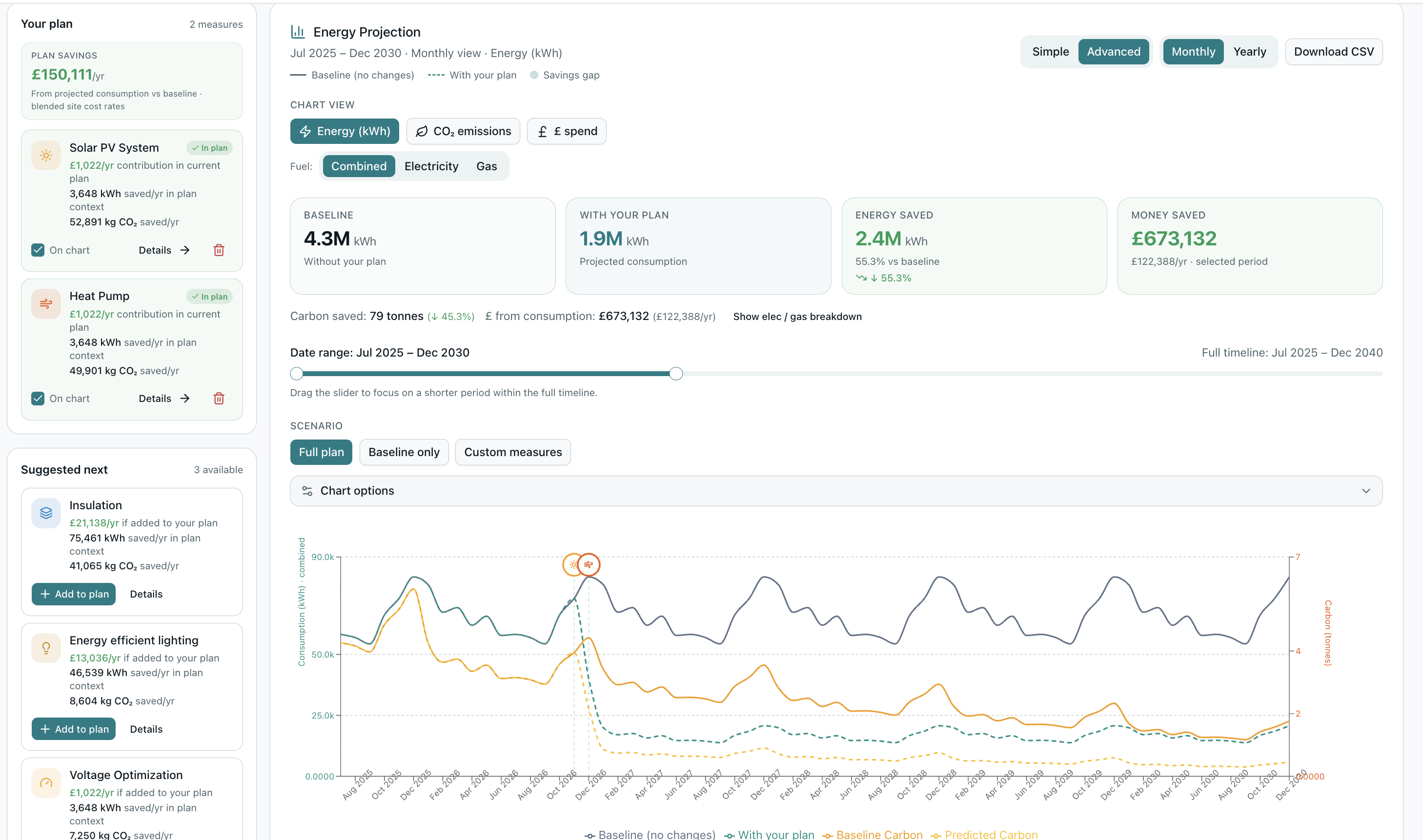Expand the Chart options panel

tap(836, 491)
